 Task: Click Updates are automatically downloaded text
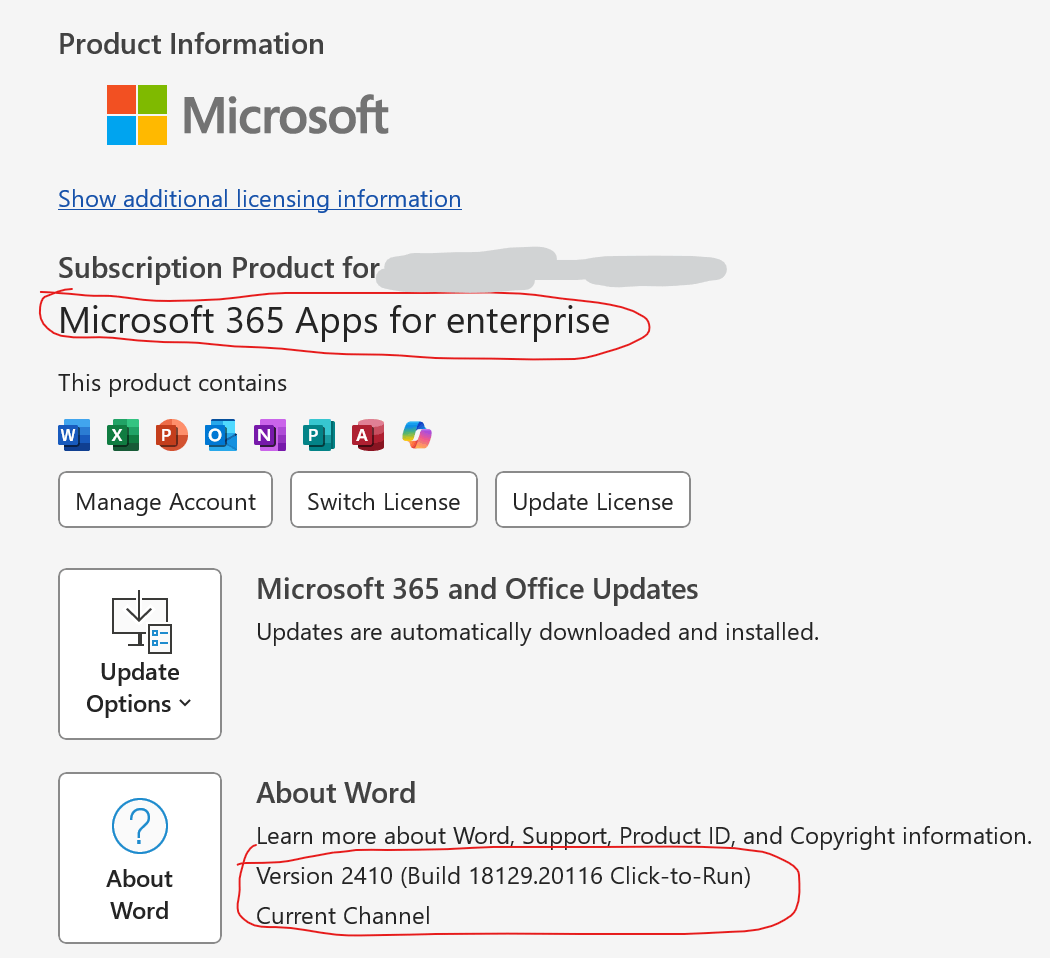(x=538, y=632)
